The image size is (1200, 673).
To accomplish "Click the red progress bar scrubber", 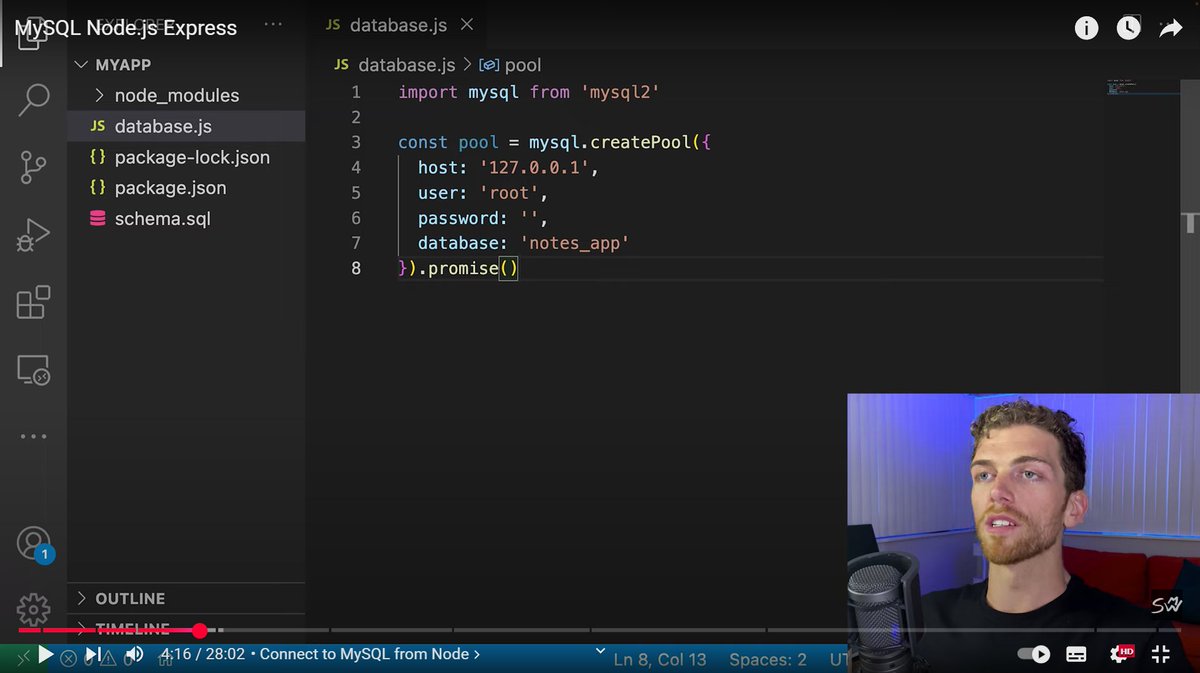I will 199,630.
